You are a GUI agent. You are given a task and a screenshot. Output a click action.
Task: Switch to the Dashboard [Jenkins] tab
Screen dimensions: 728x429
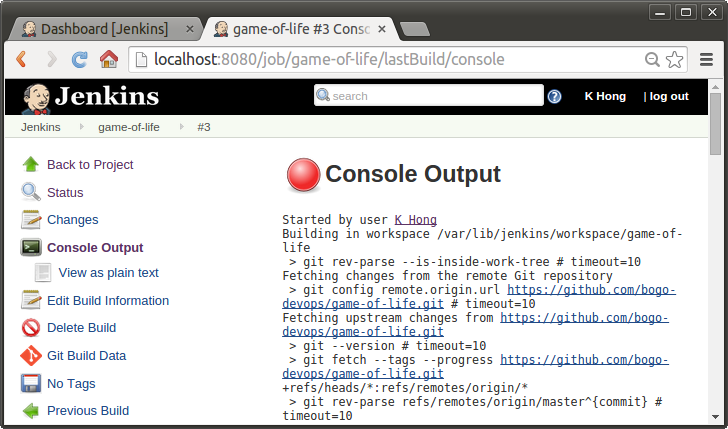pyautogui.click(x=104, y=29)
